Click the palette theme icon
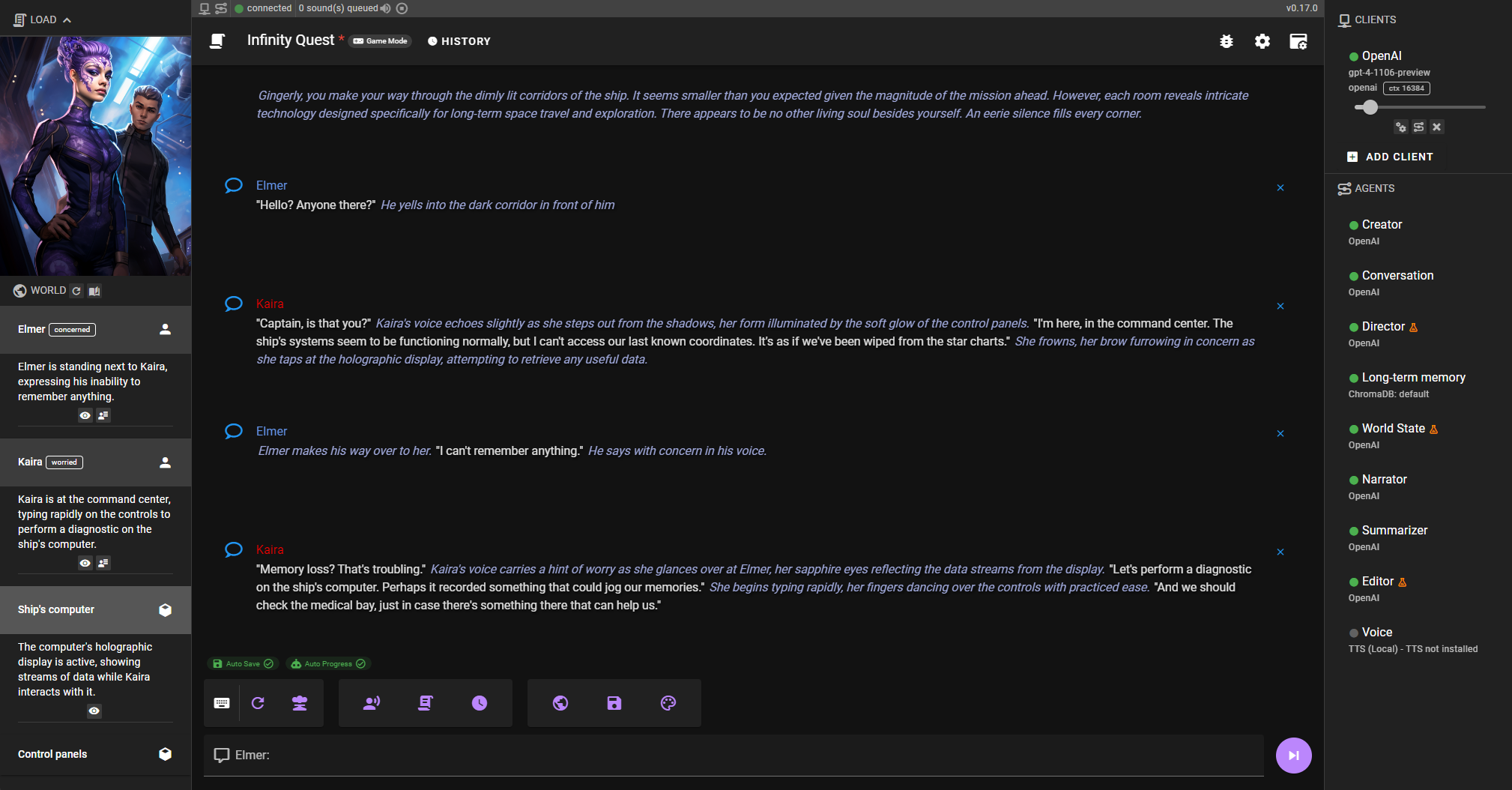 tap(668, 702)
